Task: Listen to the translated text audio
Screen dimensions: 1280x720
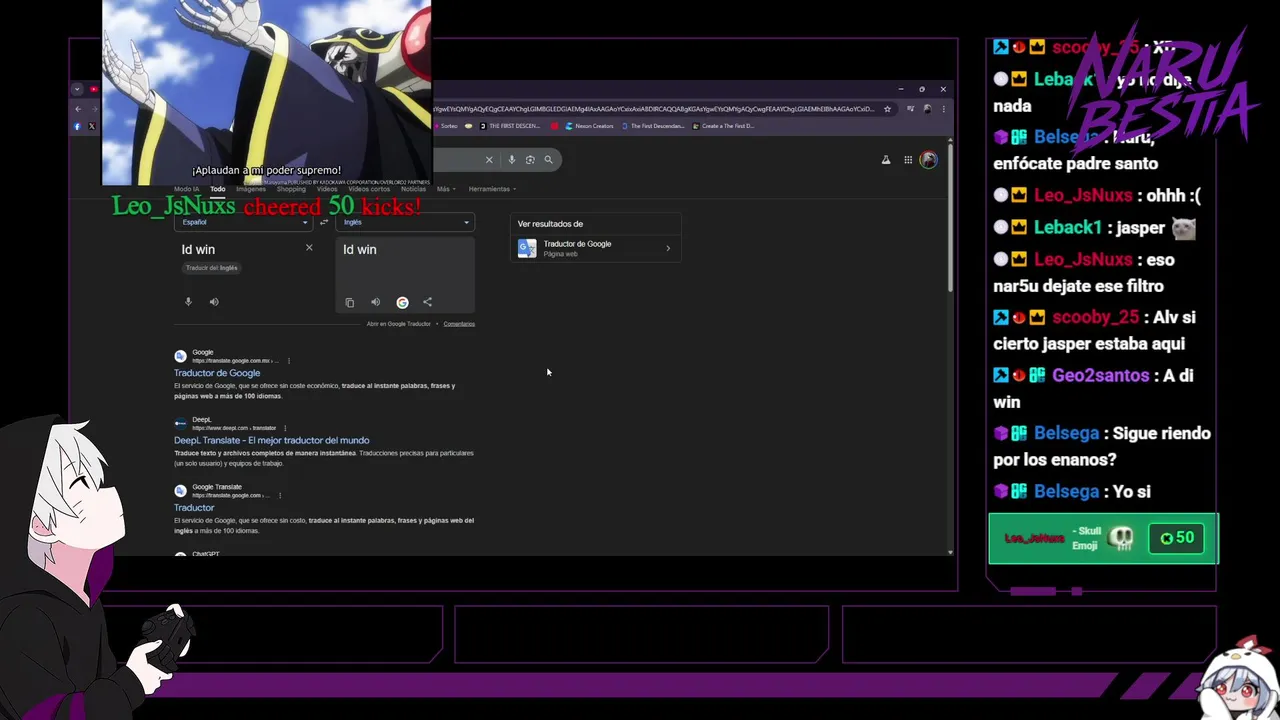Action: (x=376, y=302)
